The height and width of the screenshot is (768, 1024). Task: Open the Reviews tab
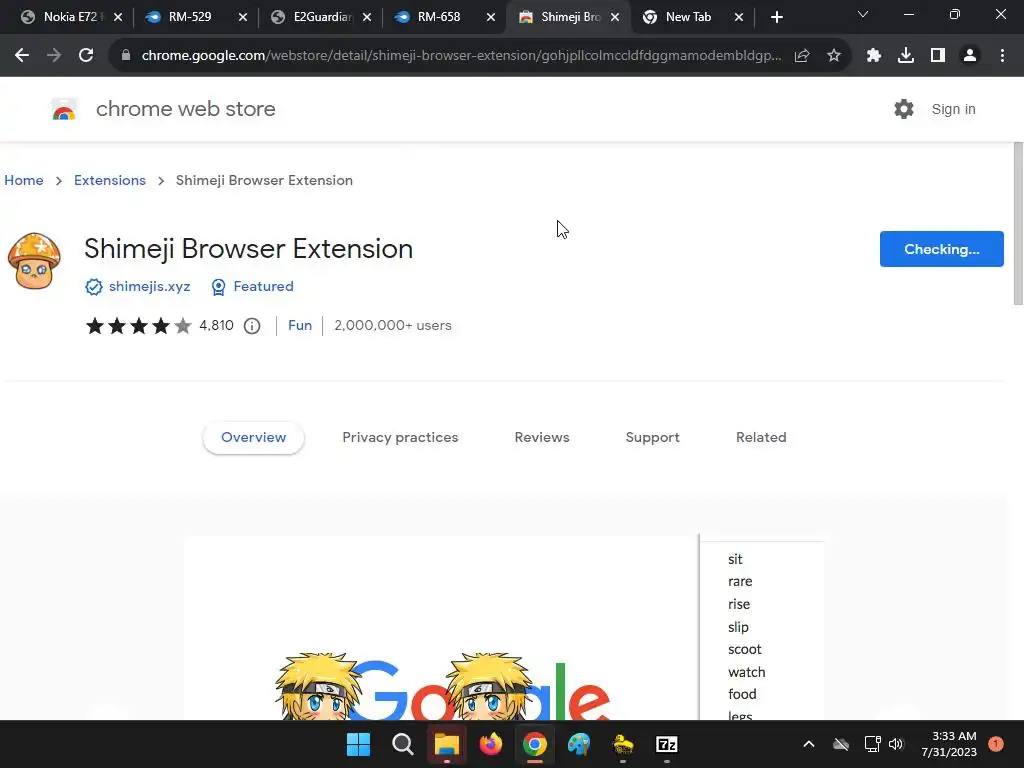pos(542,438)
